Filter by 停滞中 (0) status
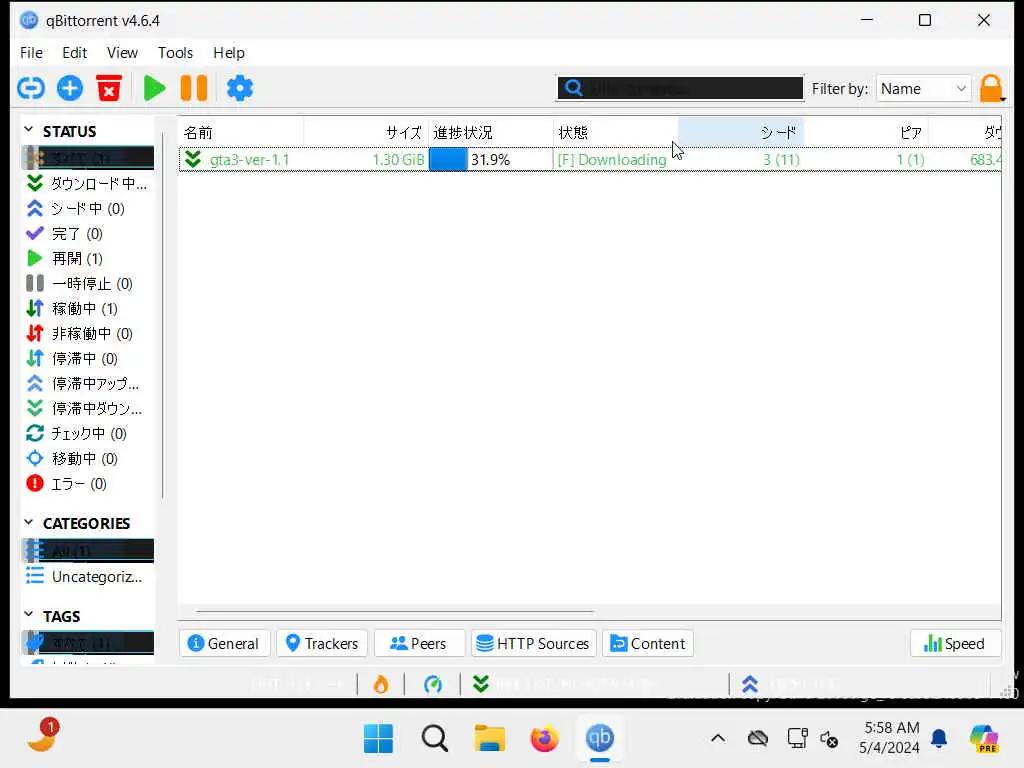This screenshot has height=768, width=1024. pyautogui.click(x=88, y=359)
